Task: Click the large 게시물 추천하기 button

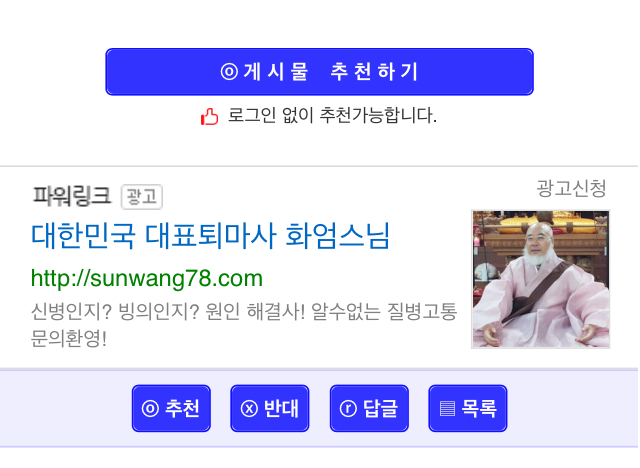Action: [x=319, y=72]
